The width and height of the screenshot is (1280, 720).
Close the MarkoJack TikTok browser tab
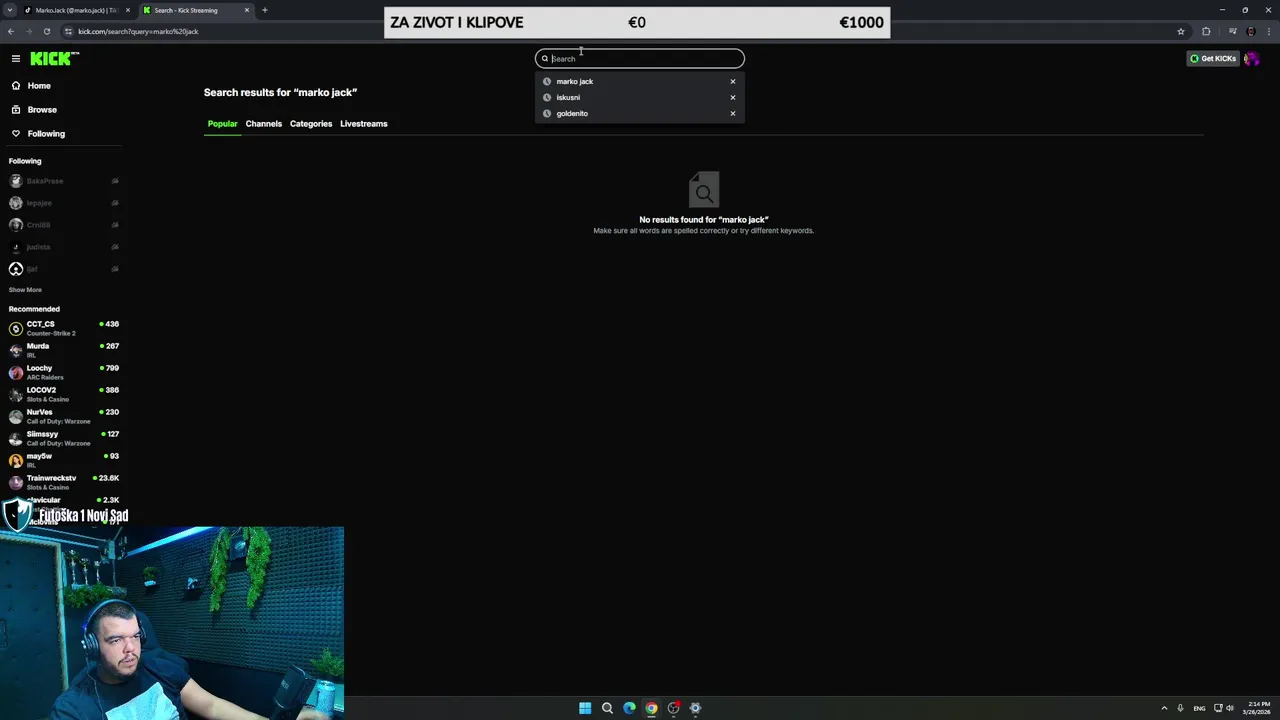[x=128, y=10]
